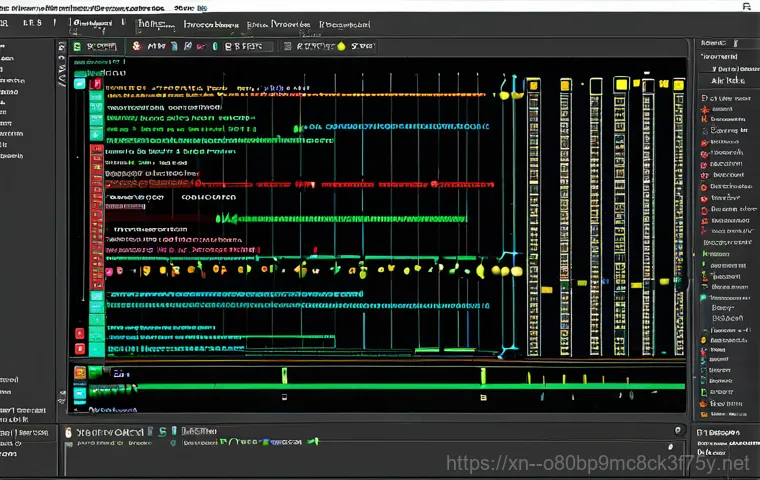Toggle the yellow square atop the last meter column

point(679,85)
